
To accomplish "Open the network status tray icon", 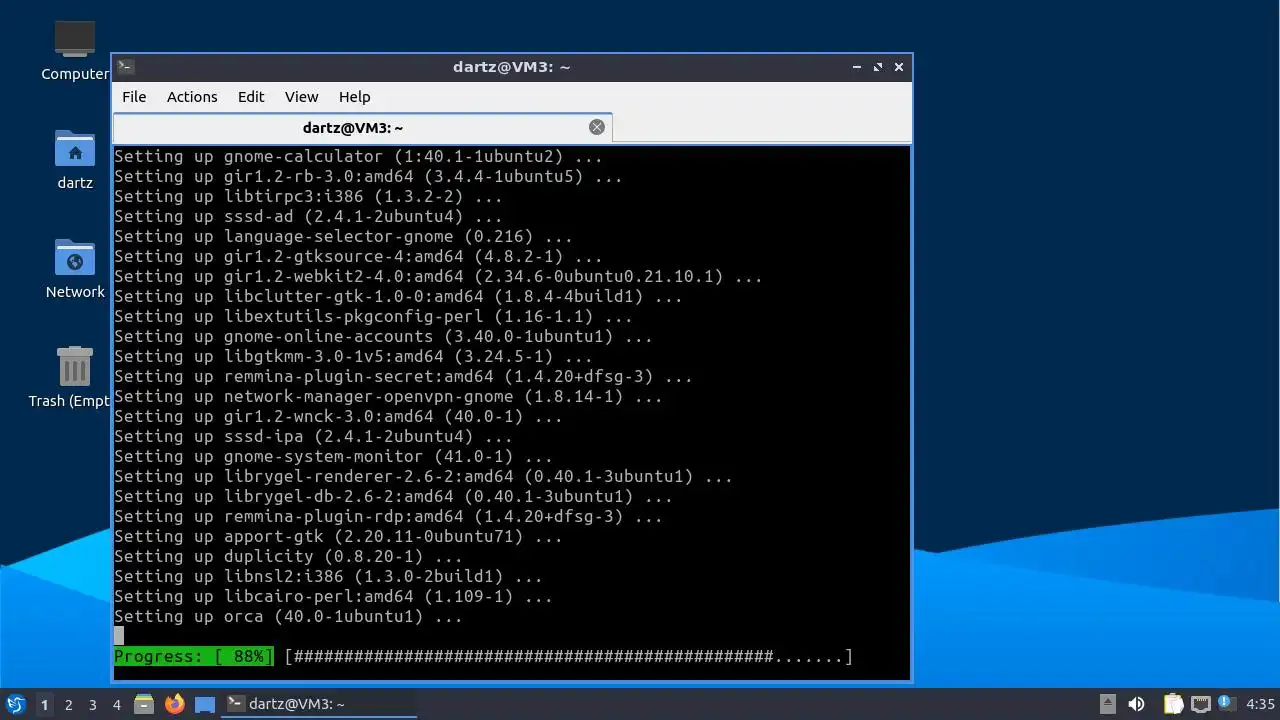I will coord(1201,704).
